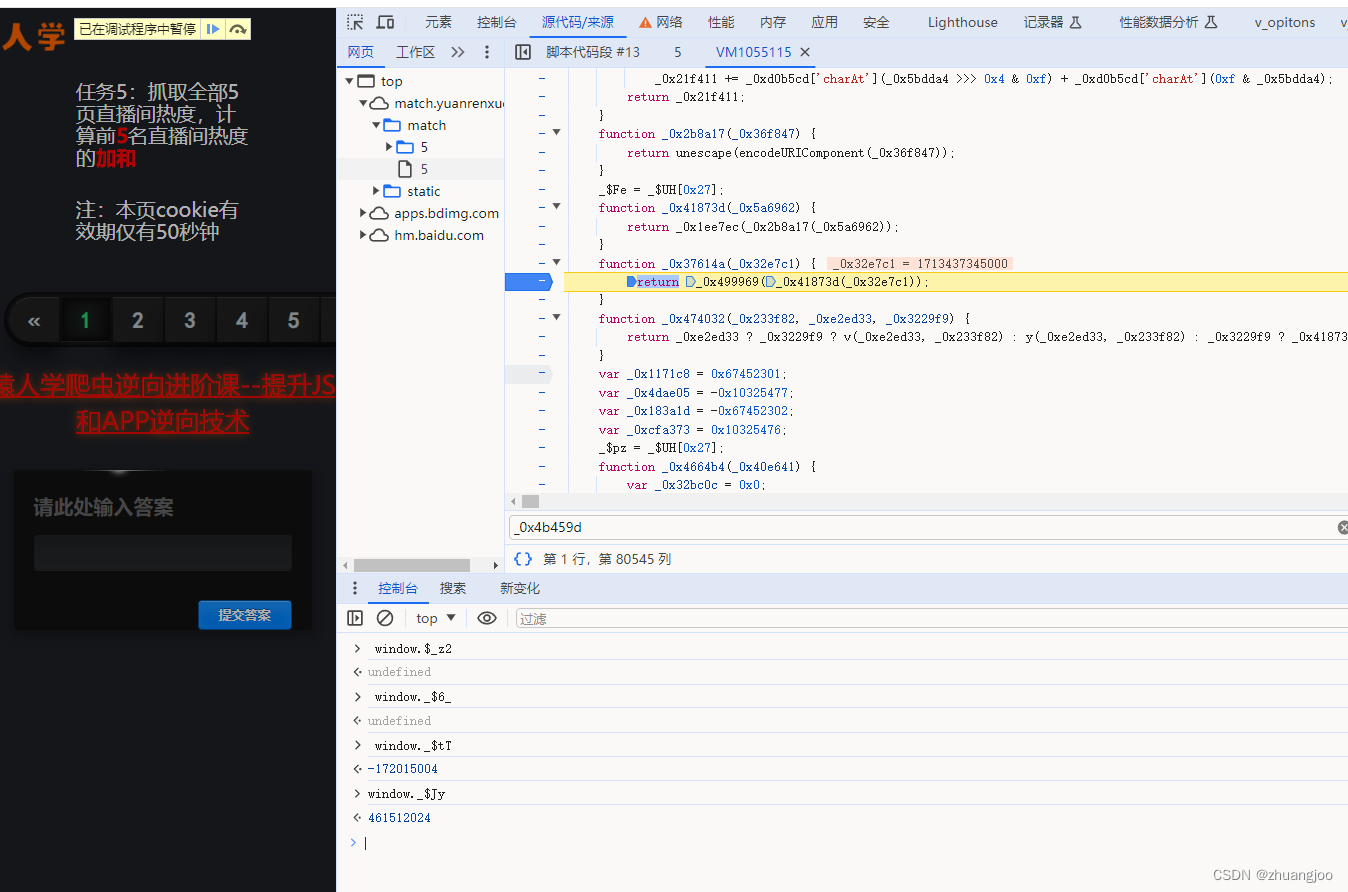Viewport: 1348px width, 892px height.
Task: Close the VM1055115 file tab
Action: (x=805, y=52)
